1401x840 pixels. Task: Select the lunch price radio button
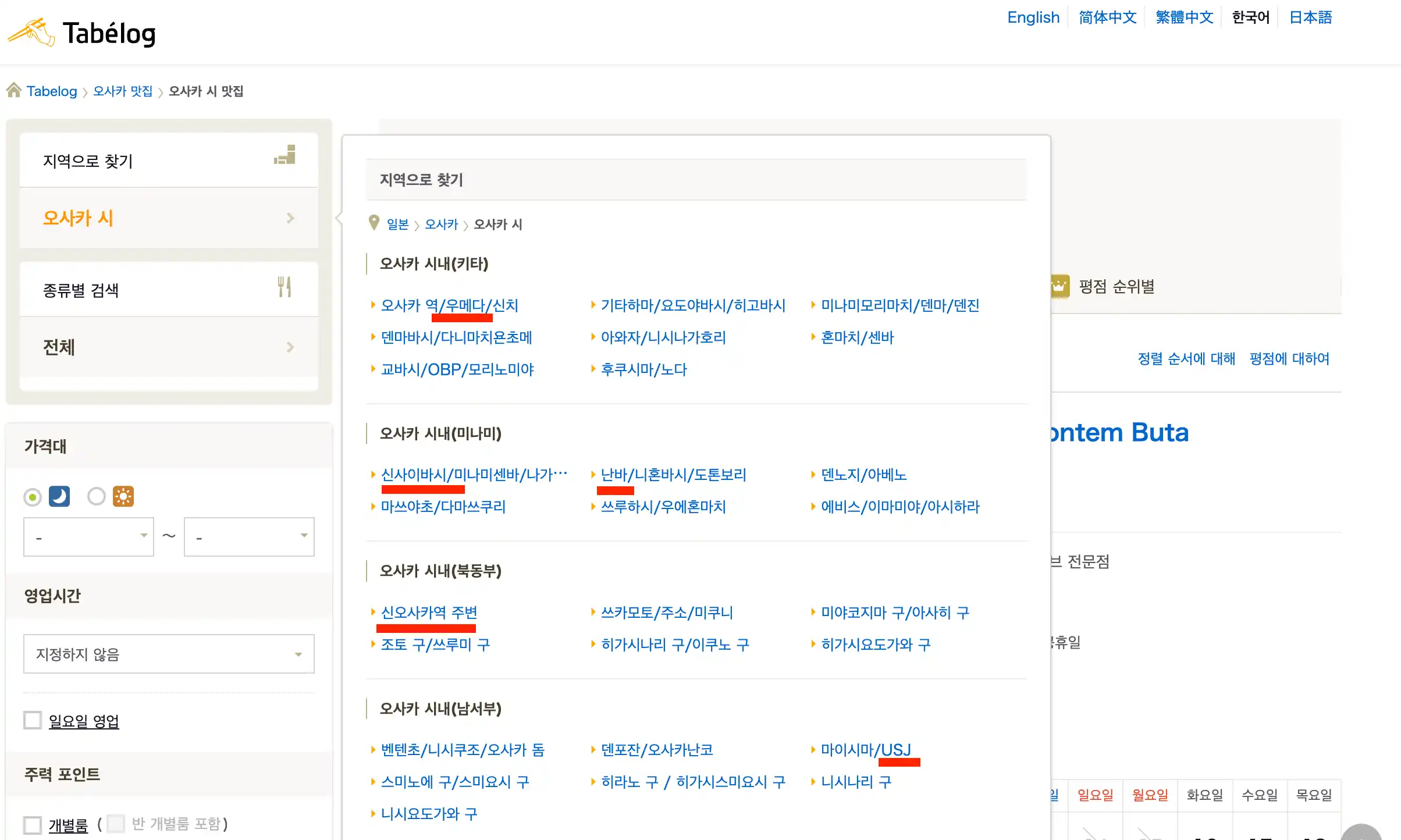96,496
